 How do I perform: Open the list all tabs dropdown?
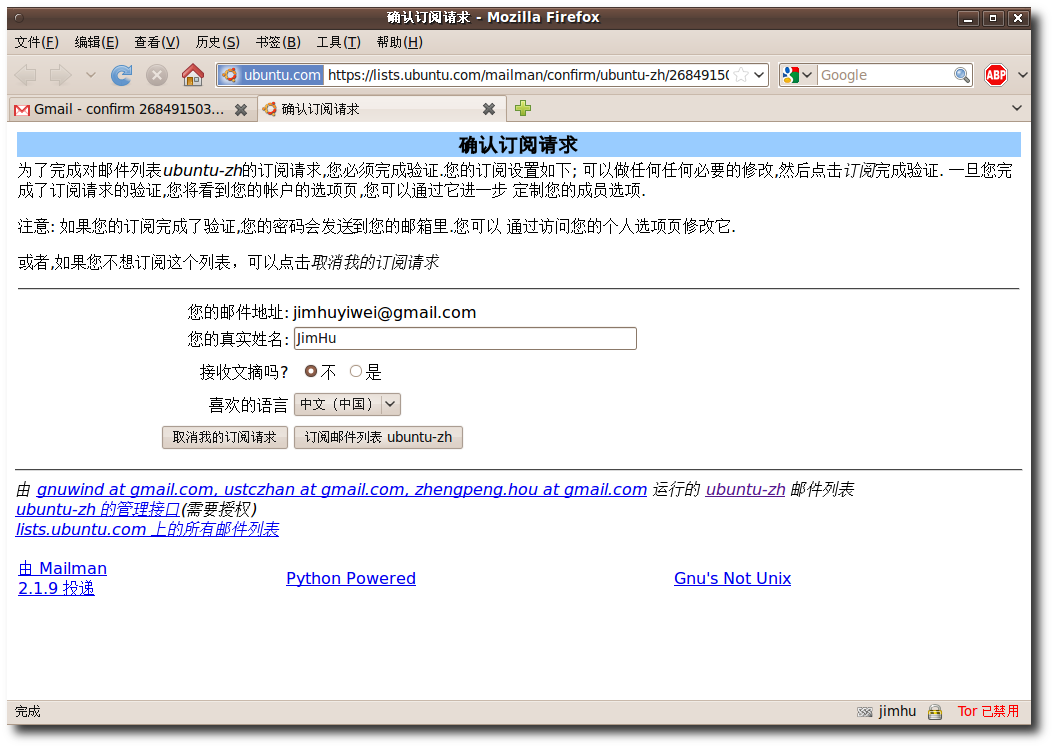tap(1016, 108)
